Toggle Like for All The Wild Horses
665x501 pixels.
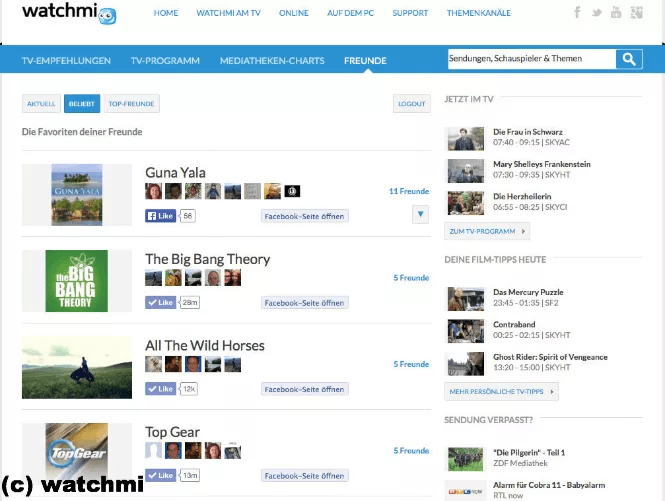[160, 389]
